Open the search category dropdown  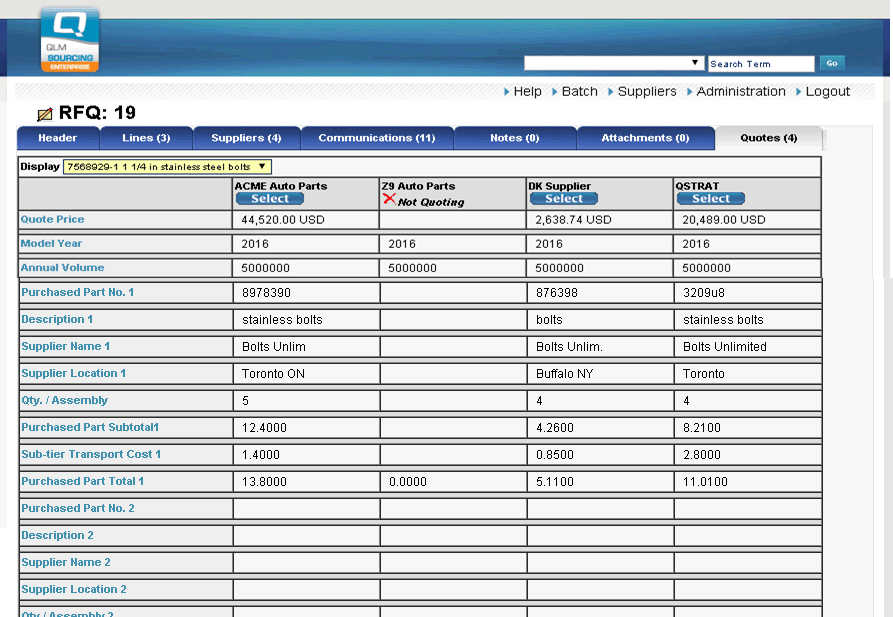click(614, 63)
